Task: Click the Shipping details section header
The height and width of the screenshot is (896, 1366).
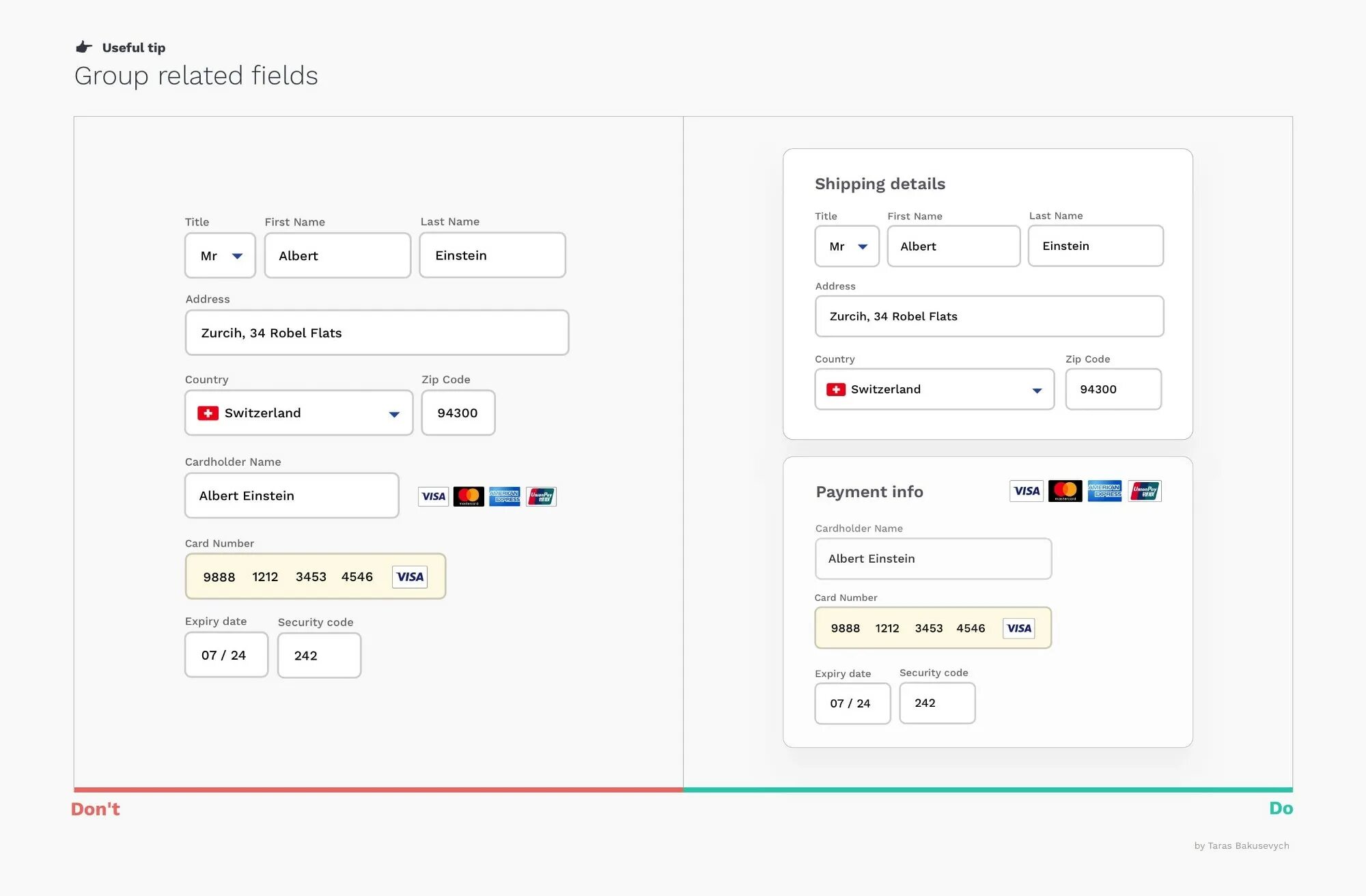Action: (x=880, y=183)
